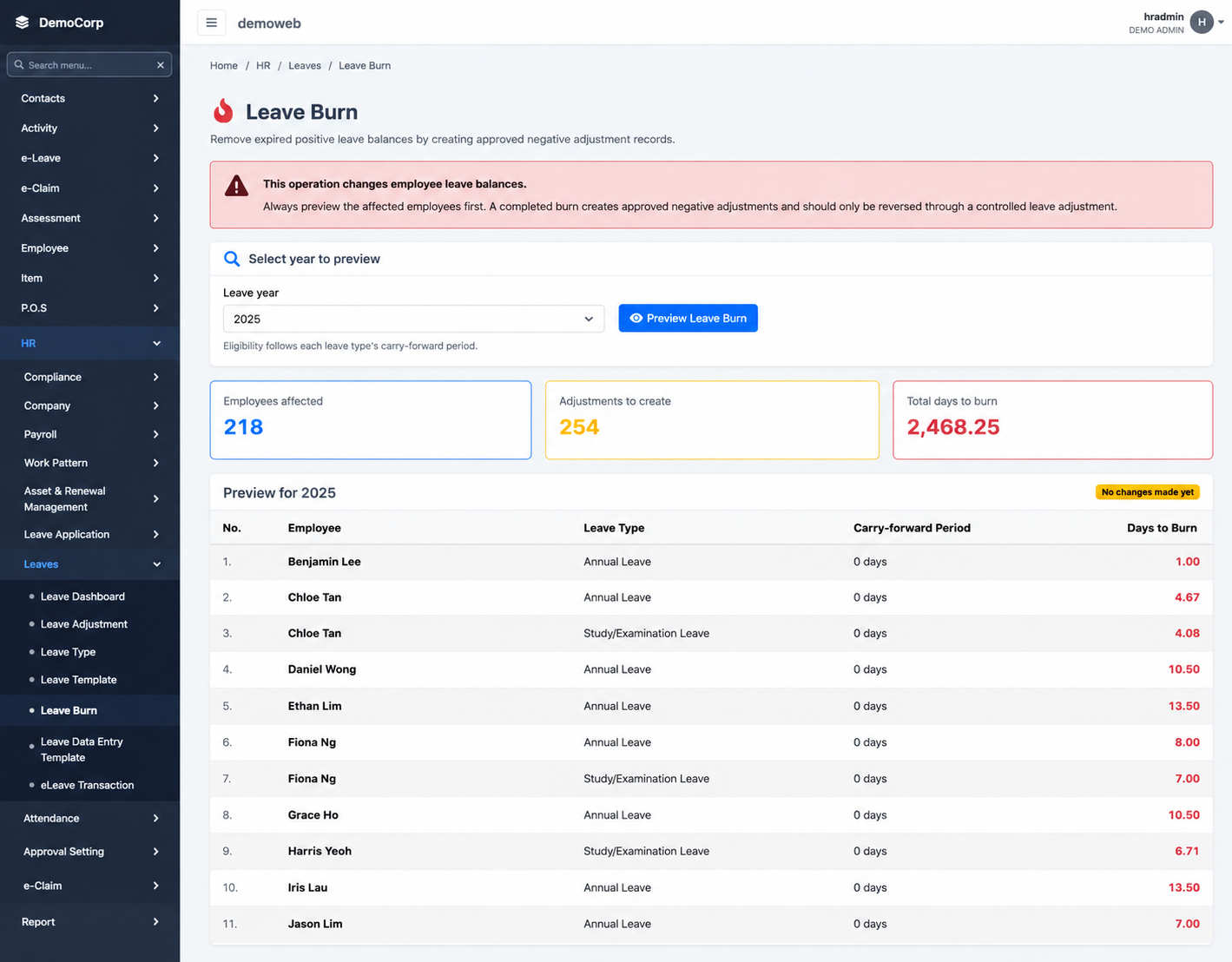Open the hradmin user avatar menu

coord(1202,23)
